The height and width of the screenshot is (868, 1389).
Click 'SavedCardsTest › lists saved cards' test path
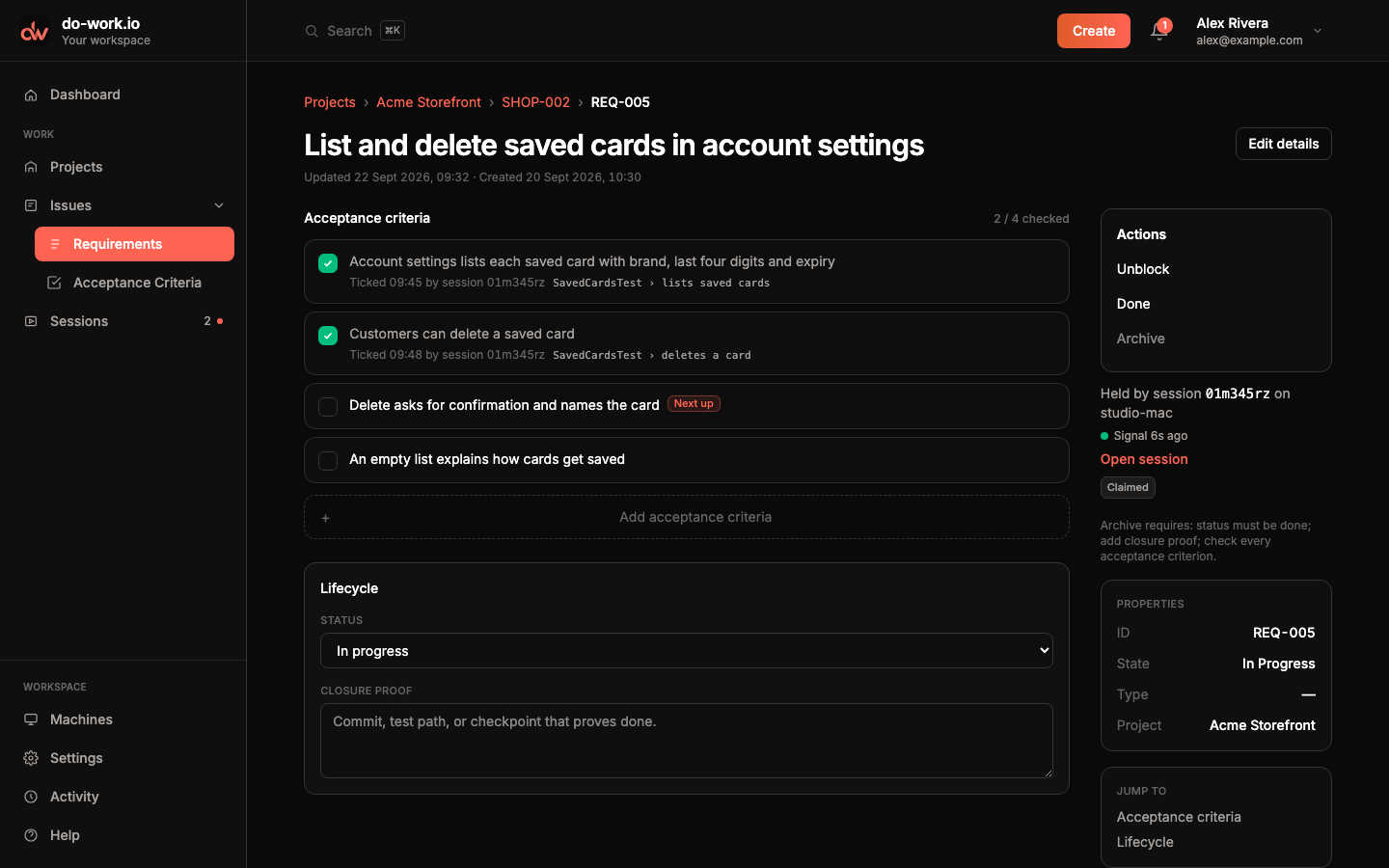[661, 284]
